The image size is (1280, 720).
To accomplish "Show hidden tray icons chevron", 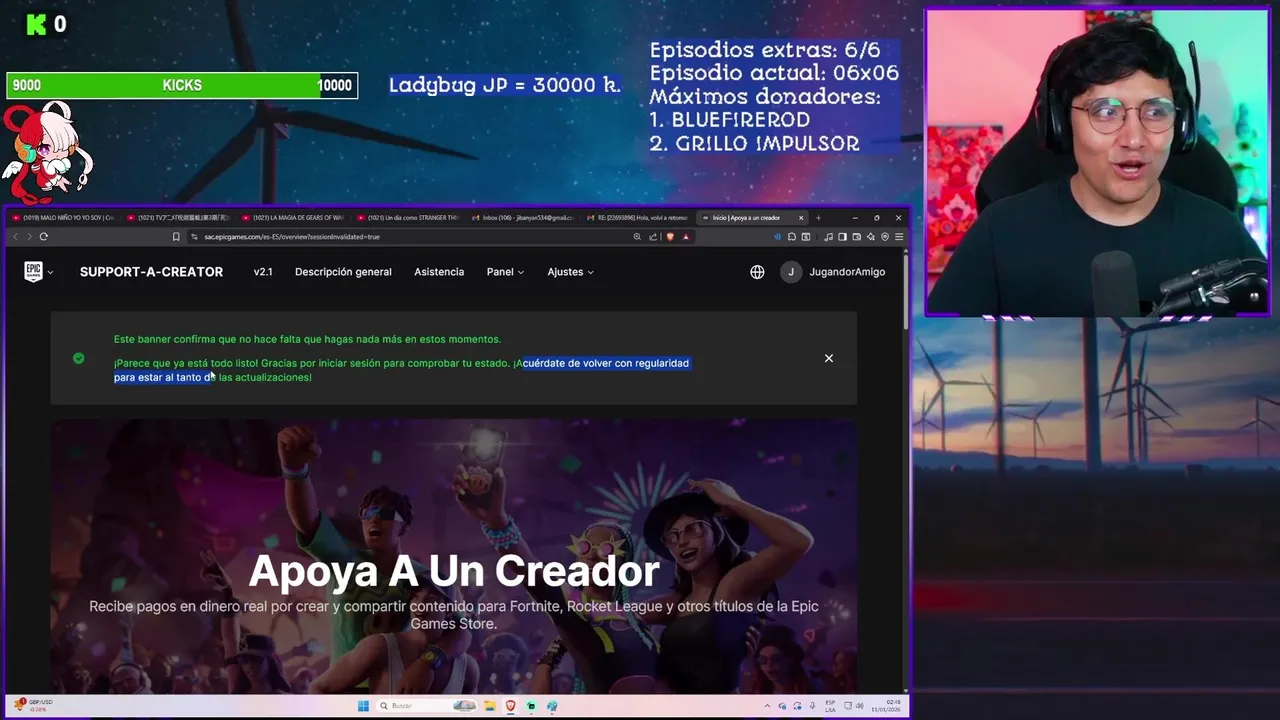I will click(767, 706).
